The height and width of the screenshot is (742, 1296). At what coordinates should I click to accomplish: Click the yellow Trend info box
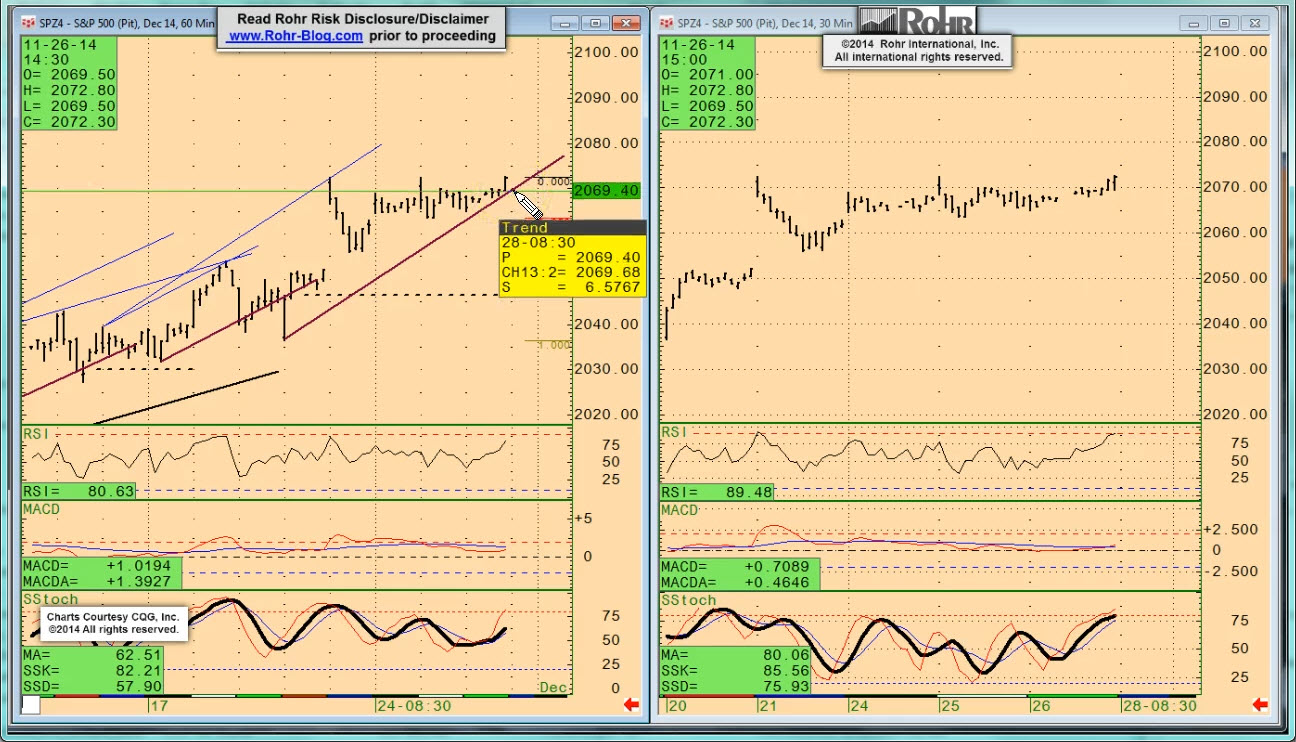click(572, 259)
